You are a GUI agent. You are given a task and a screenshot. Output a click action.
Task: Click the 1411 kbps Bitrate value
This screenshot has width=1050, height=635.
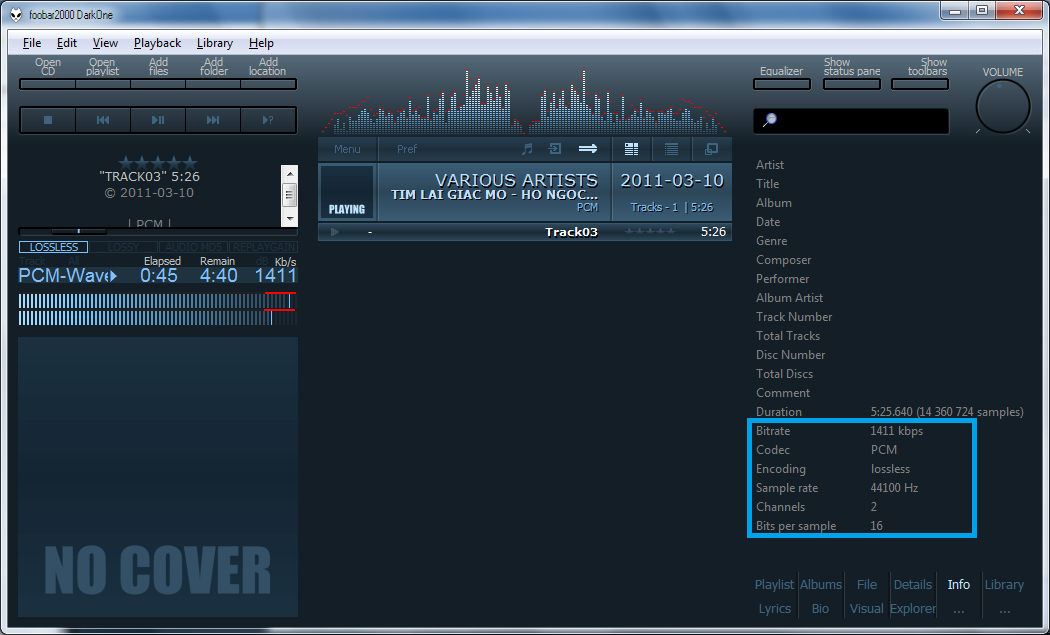897,431
